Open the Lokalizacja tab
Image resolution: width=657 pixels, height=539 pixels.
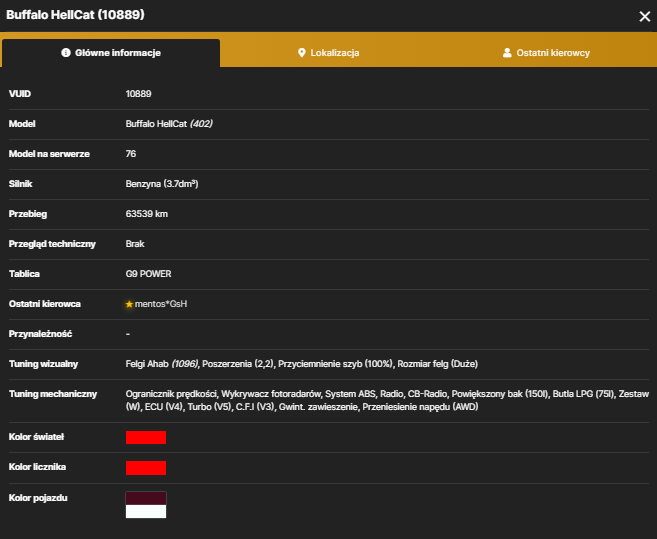(x=328, y=53)
